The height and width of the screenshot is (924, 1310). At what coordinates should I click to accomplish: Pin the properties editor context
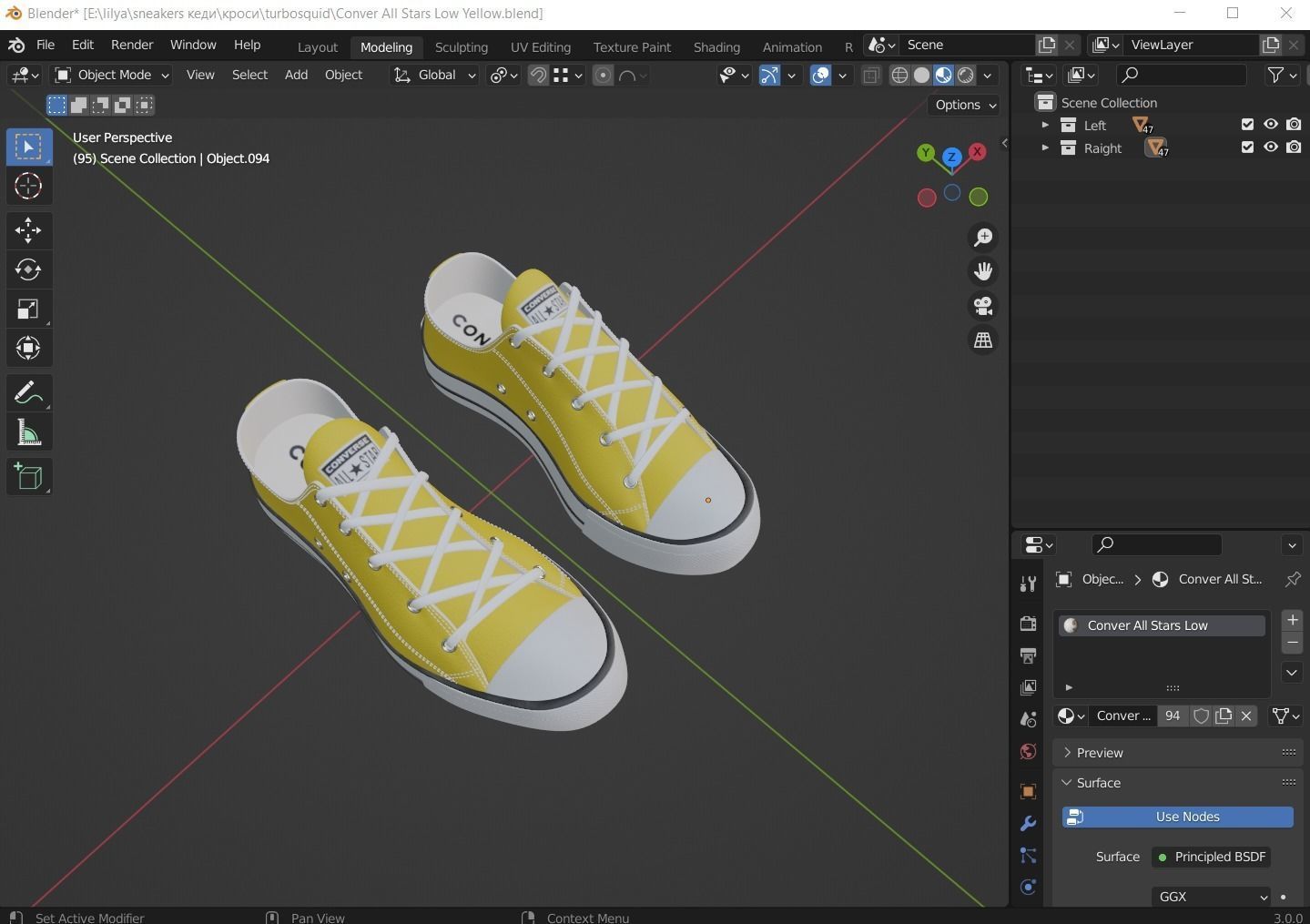click(x=1292, y=579)
